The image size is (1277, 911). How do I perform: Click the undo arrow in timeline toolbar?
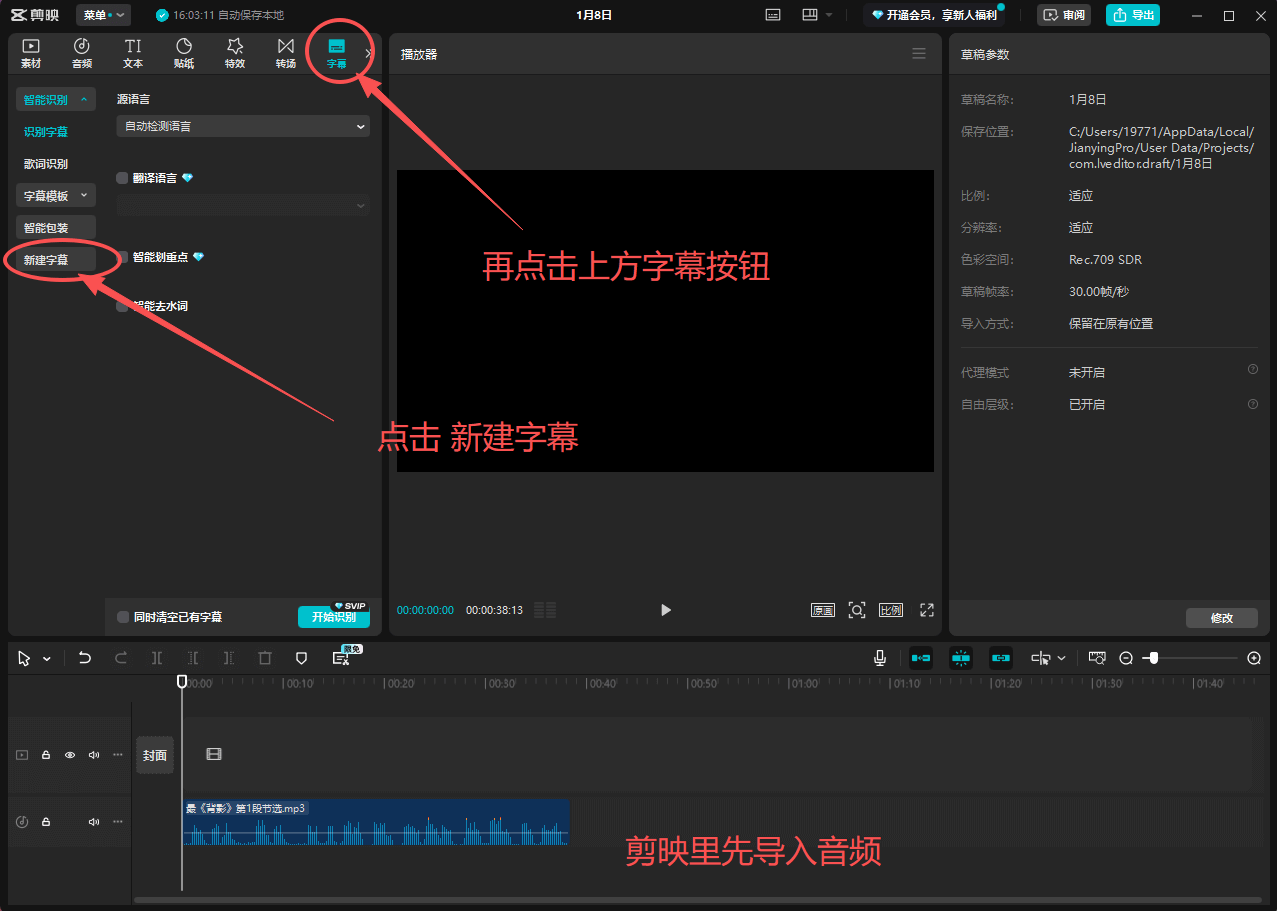[85, 658]
